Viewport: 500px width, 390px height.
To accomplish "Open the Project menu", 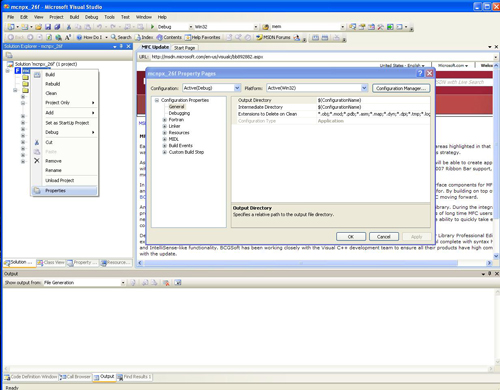I will click(56, 17).
